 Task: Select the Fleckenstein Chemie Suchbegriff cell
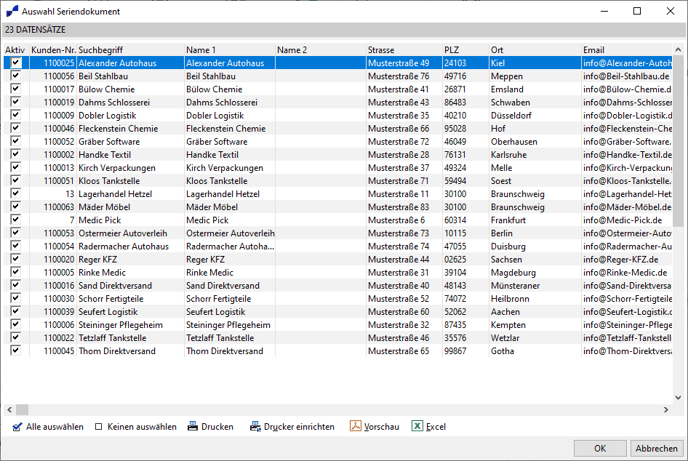(x=130, y=129)
